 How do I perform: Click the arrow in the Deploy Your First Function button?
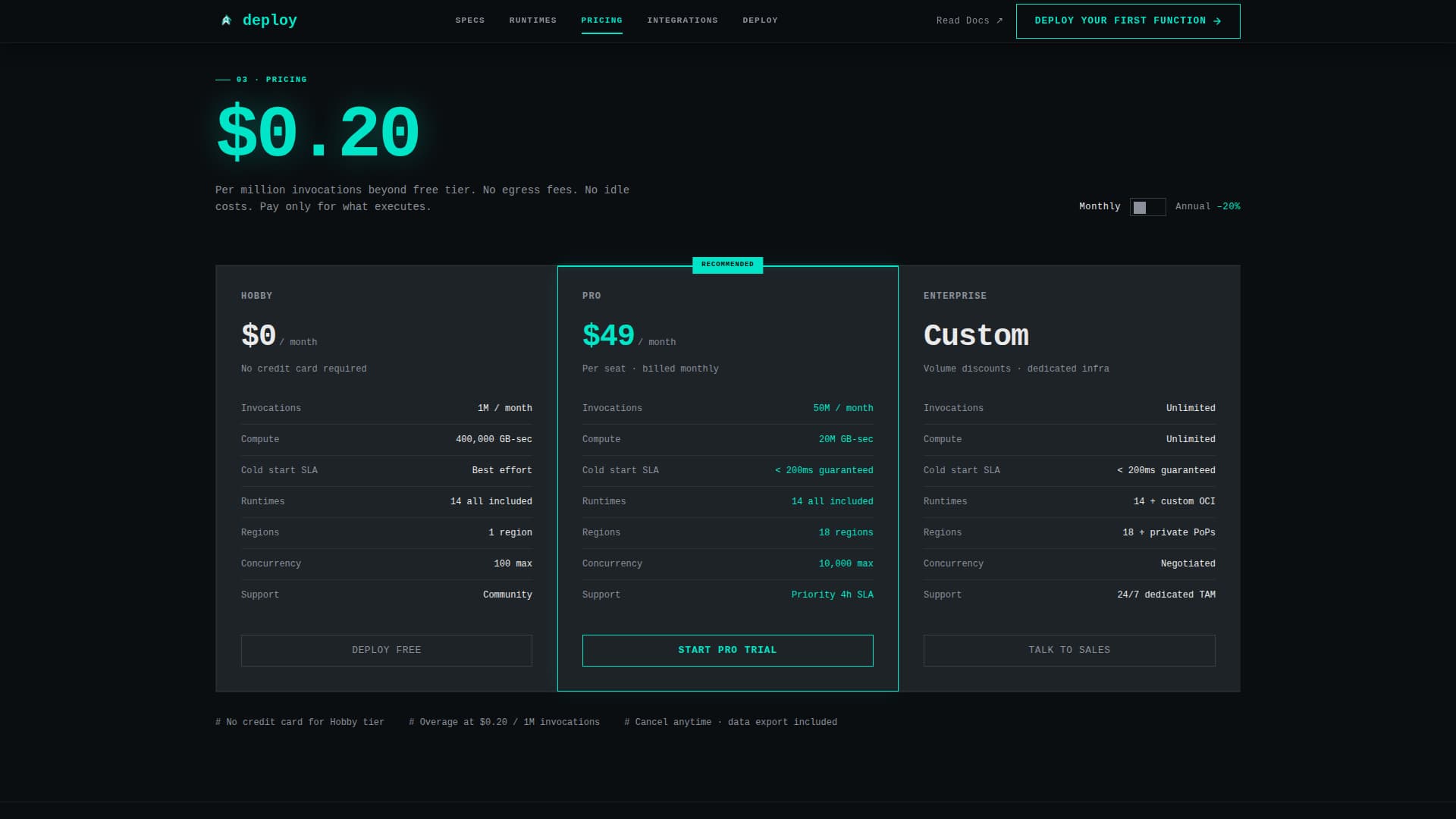coord(1217,21)
